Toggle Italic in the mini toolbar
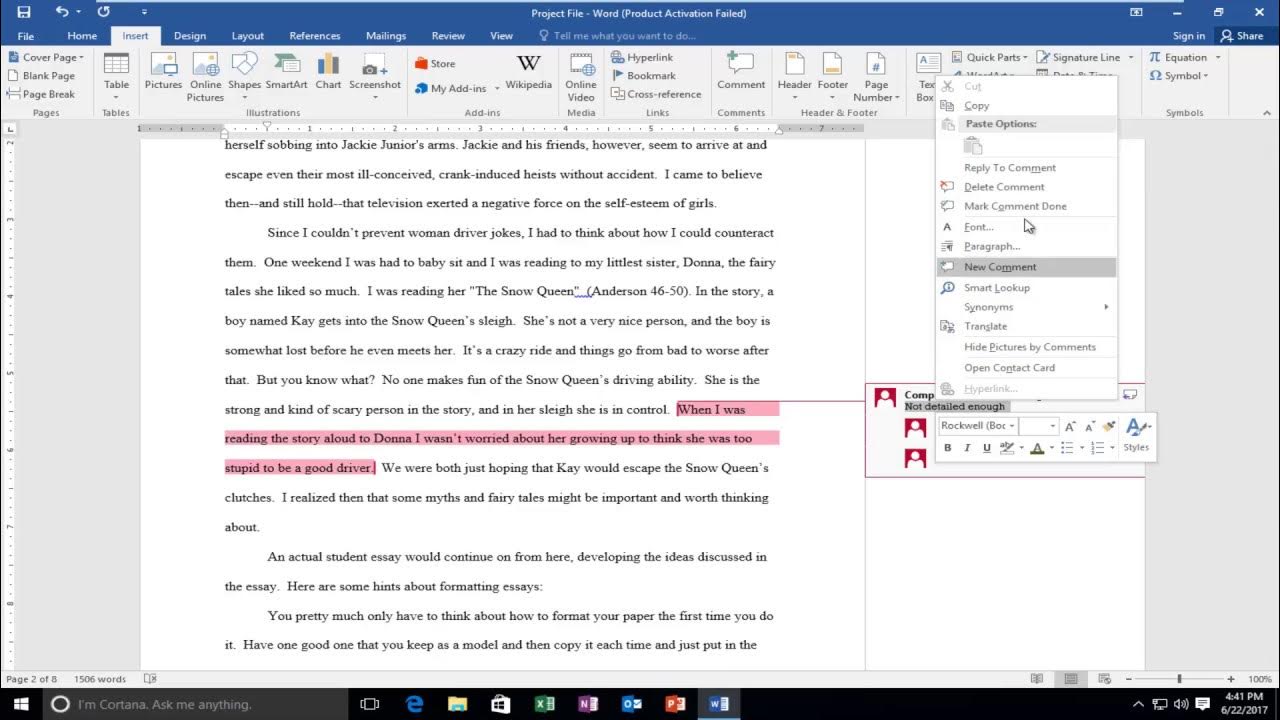 pyautogui.click(x=967, y=448)
